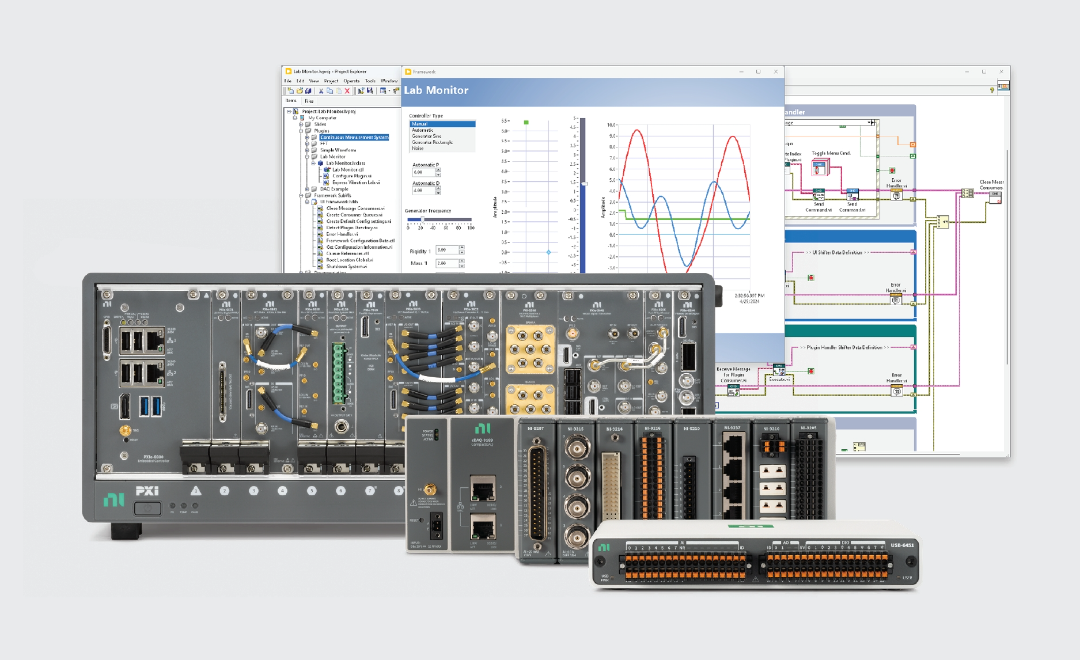Select Shutdown System.vi in the tree
Screen dimensions: 1080x660
(346, 267)
